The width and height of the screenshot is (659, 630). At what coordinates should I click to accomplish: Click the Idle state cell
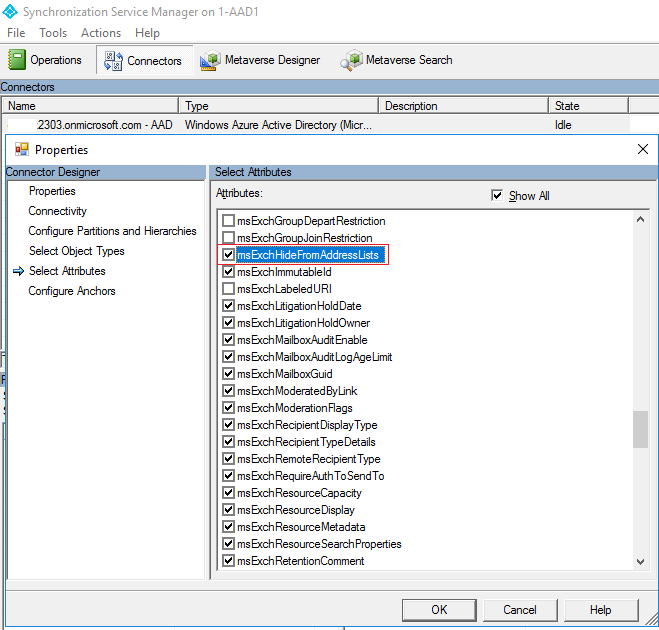coord(563,125)
